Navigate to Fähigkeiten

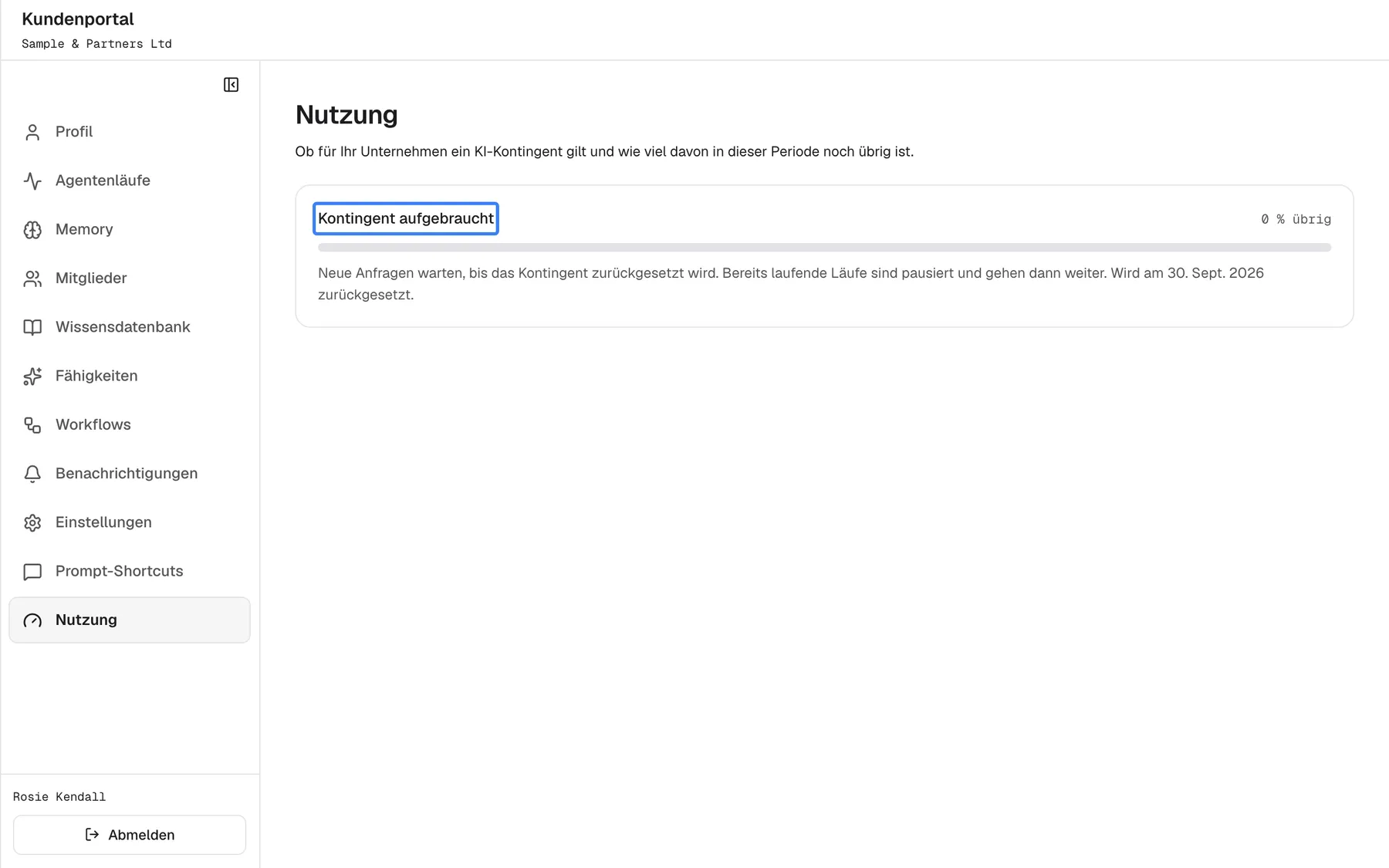(130, 376)
